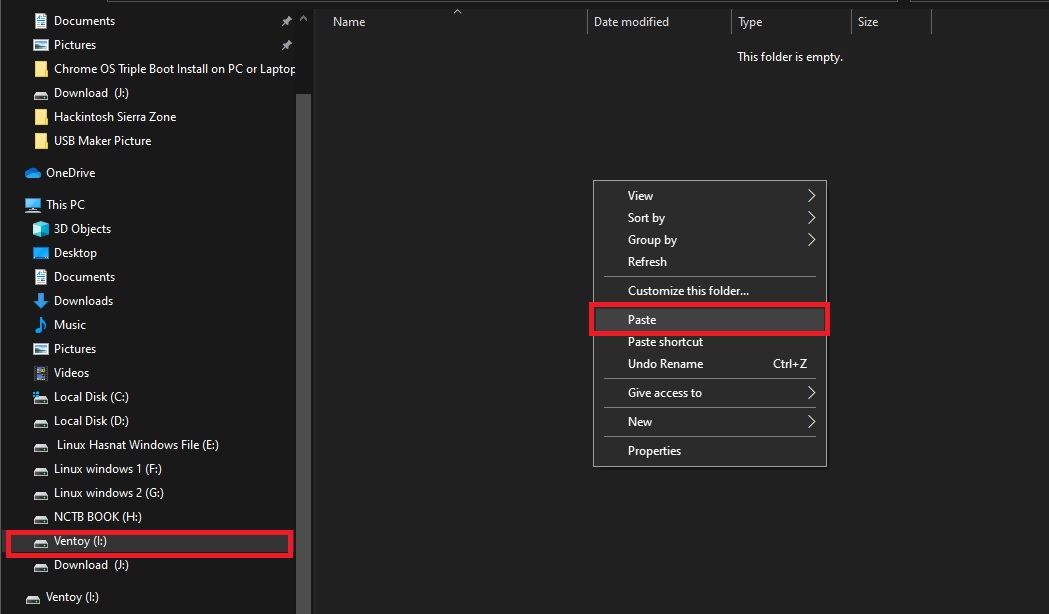Screen dimensions: 1049x614
Task: Expand the View submenu arrow
Action: [811, 196]
